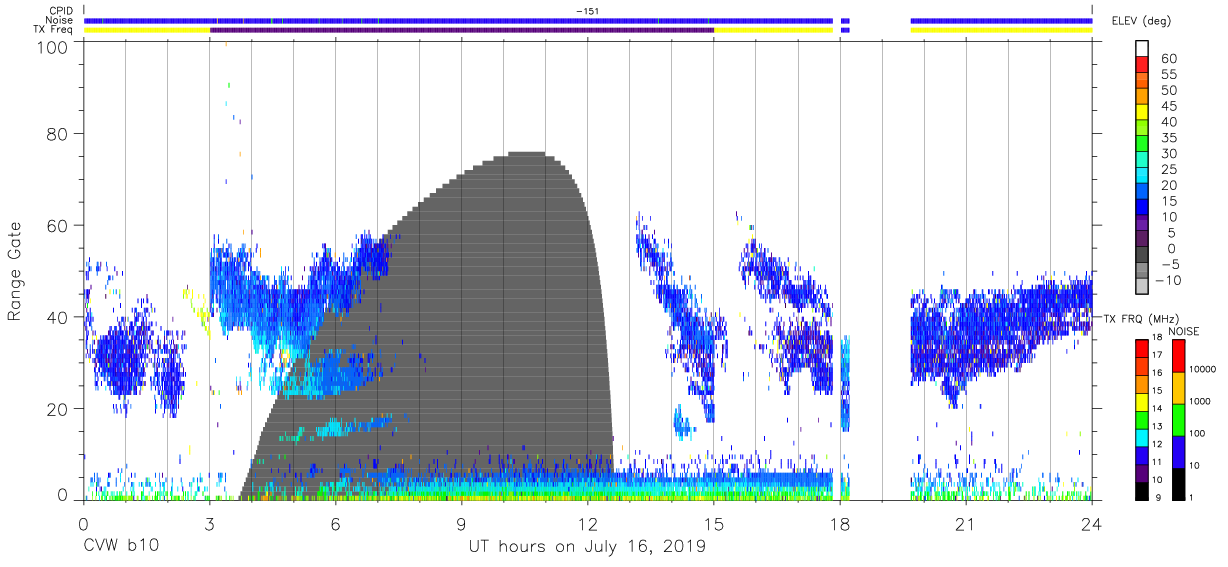1228x567 pixels.
Task: Click the x-axis hour label "18"
Action: [840, 524]
